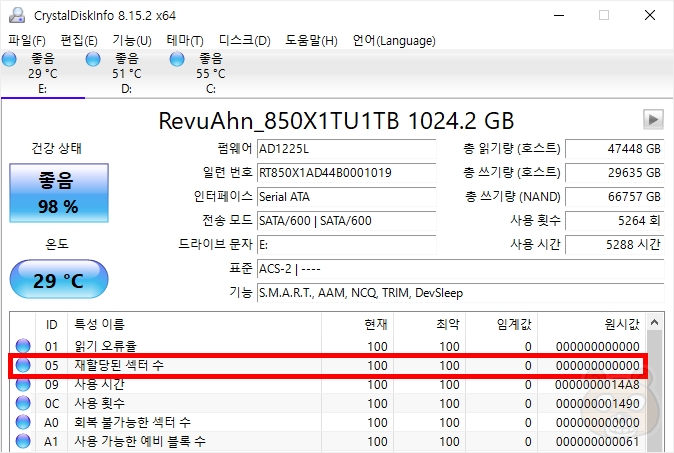Click the status orb of row 05
Screen dimensions: 674x453
click(23, 365)
